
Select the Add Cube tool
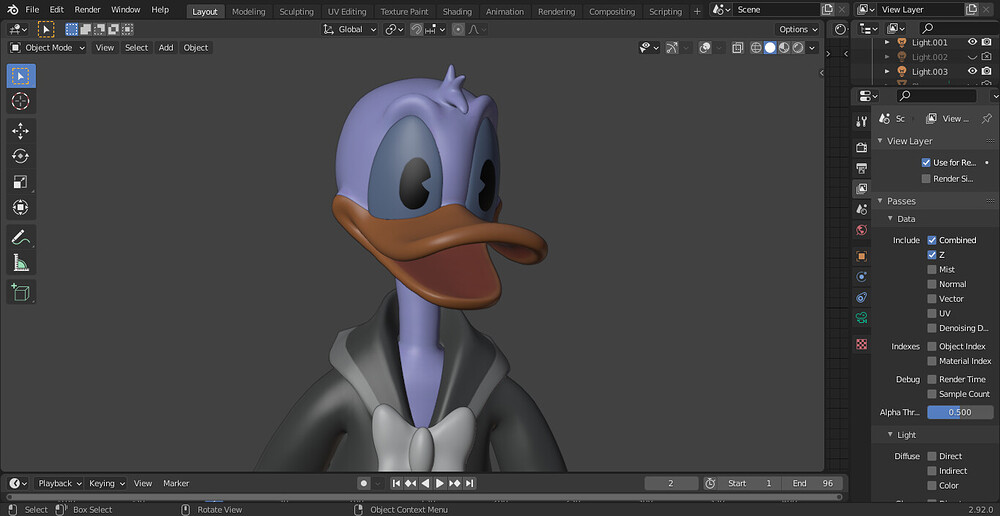pyautogui.click(x=21, y=292)
